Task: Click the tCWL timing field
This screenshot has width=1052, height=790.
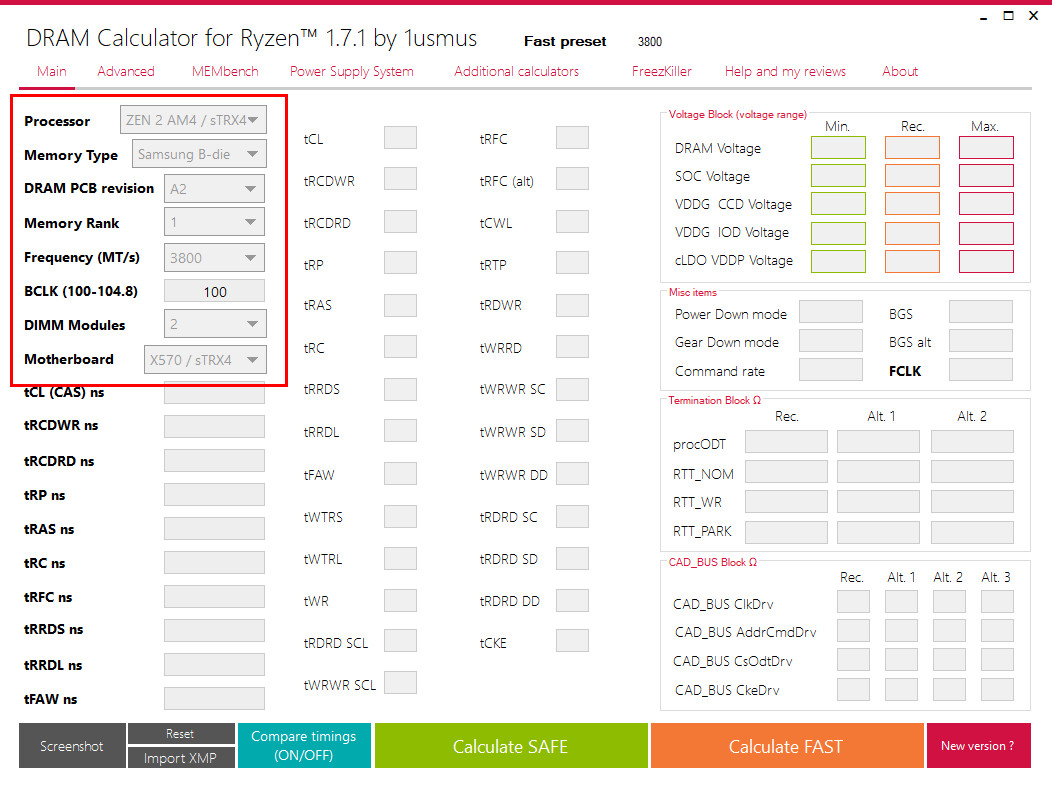Action: pos(572,221)
